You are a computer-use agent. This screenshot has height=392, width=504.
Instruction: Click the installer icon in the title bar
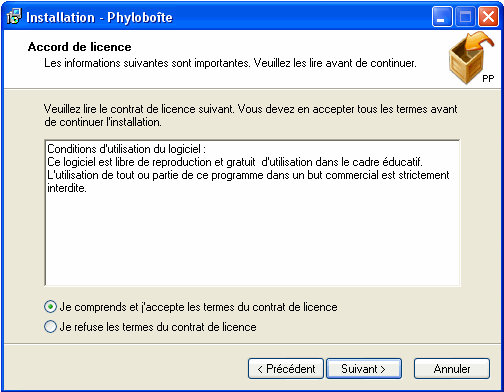pyautogui.click(x=14, y=17)
